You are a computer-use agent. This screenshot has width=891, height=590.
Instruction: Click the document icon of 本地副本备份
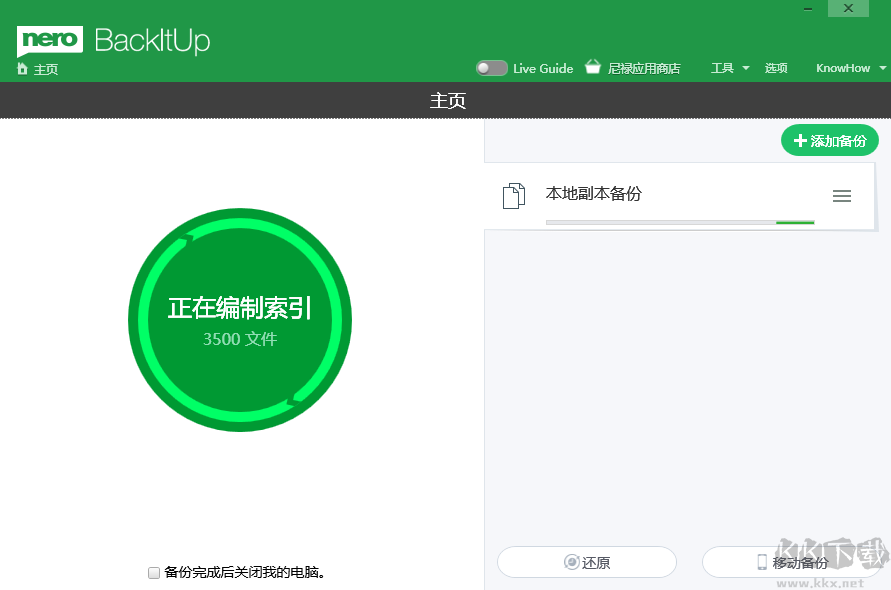pos(513,195)
